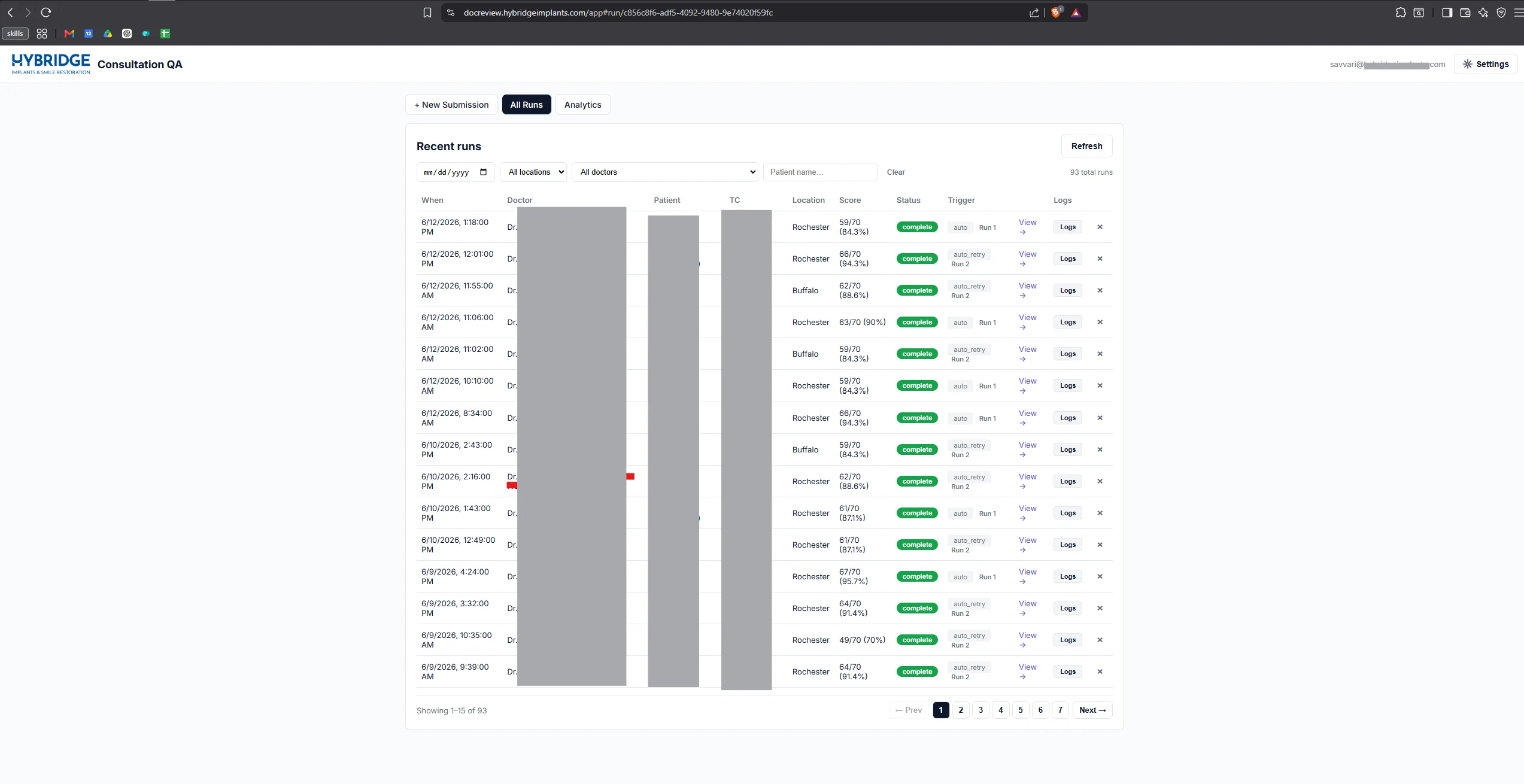The height and width of the screenshot is (784, 1524).
Task: Click the Hybridge logo
Action: 51,64
